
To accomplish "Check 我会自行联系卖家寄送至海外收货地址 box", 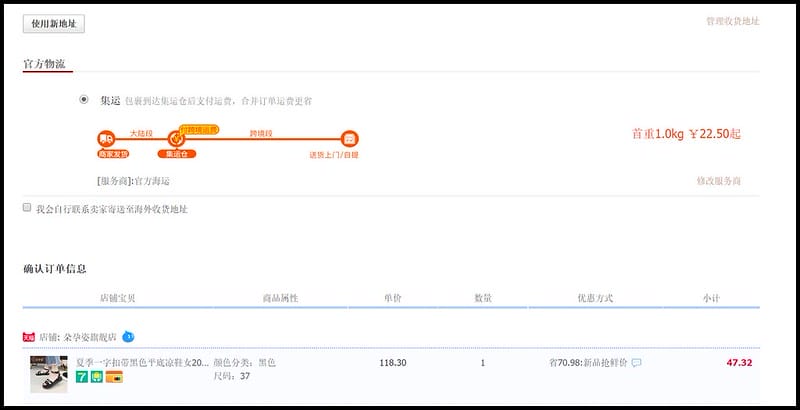I will 27,208.
